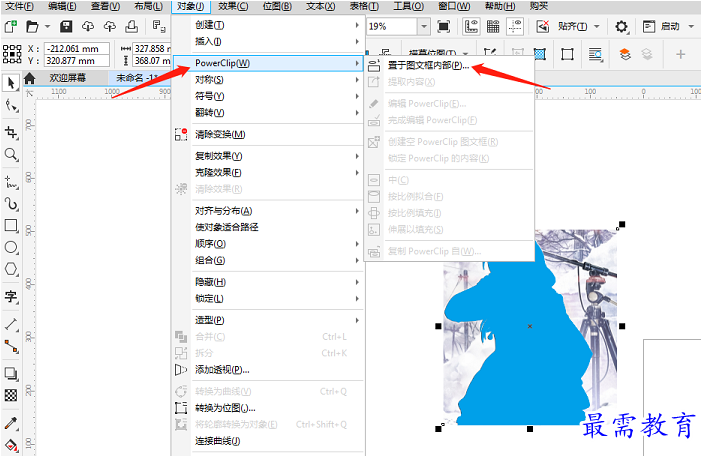The width and height of the screenshot is (704, 457).
Task: Choose 清除变换 in Object menu
Action: click(x=268, y=134)
